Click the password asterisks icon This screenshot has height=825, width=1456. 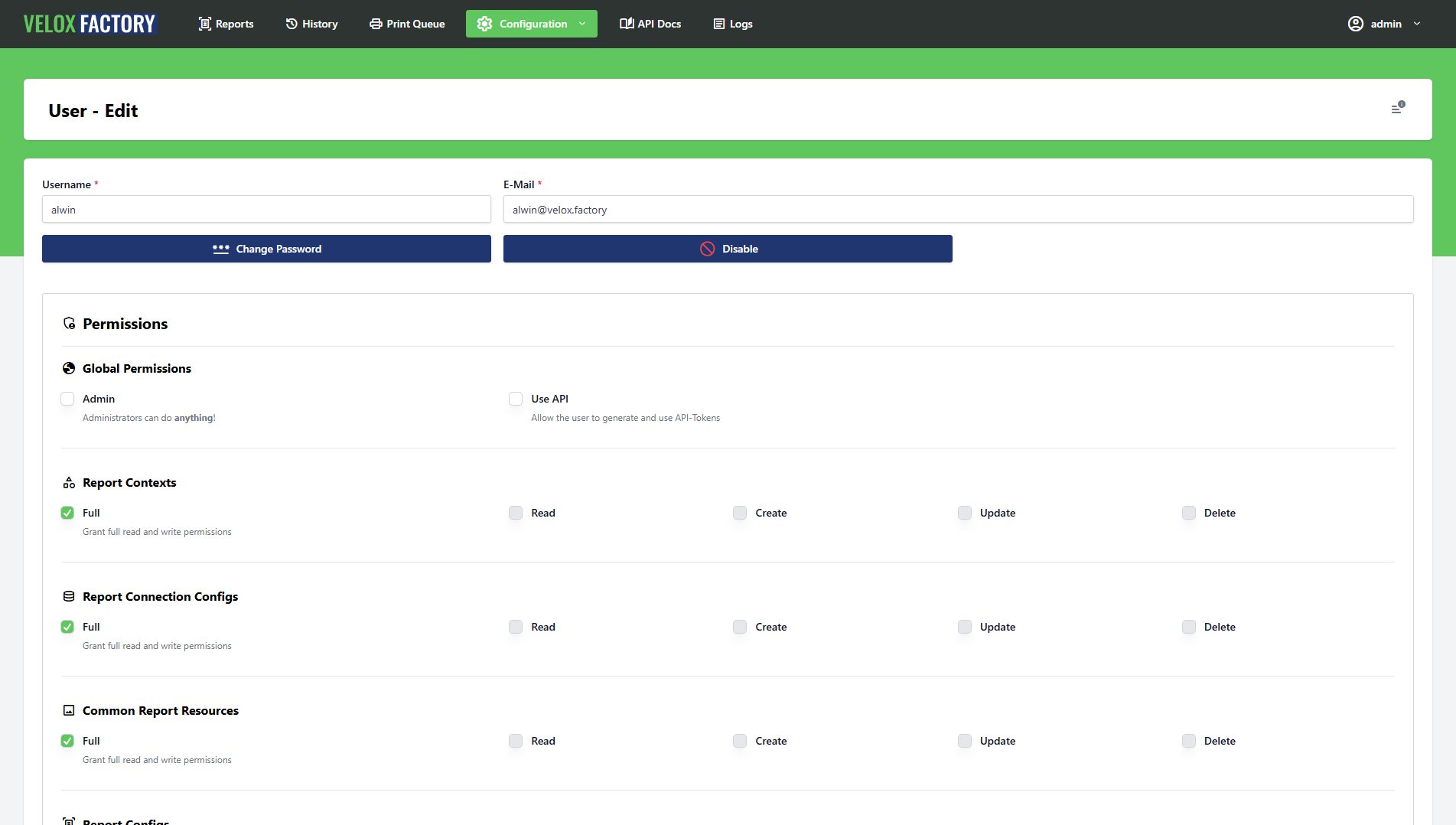coord(221,249)
